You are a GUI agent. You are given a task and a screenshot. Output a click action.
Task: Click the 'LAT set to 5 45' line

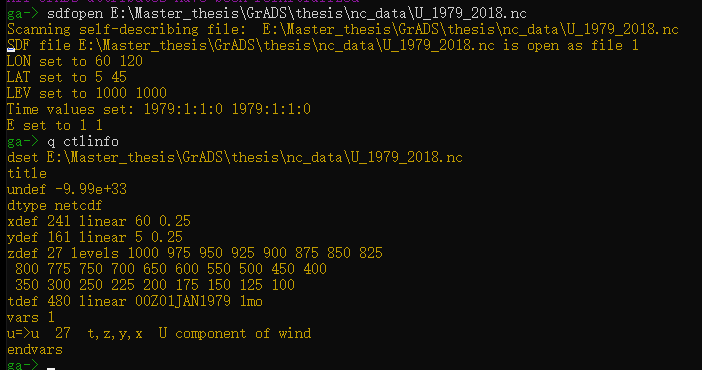(67, 77)
